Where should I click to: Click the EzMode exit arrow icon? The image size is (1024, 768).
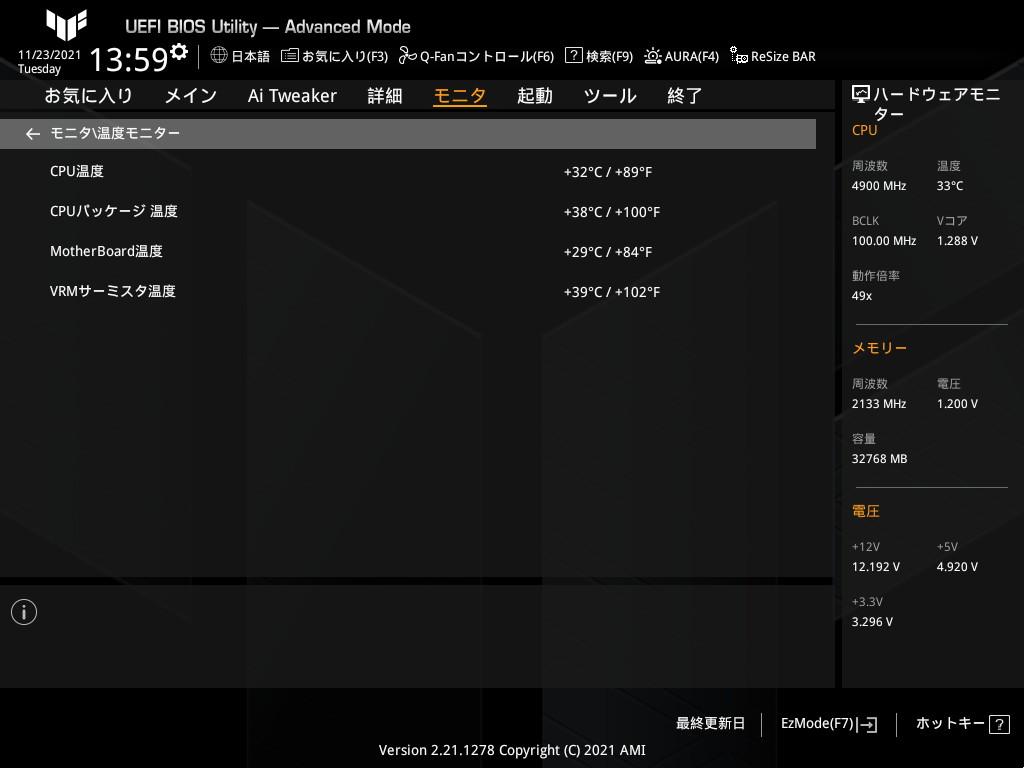coord(867,724)
